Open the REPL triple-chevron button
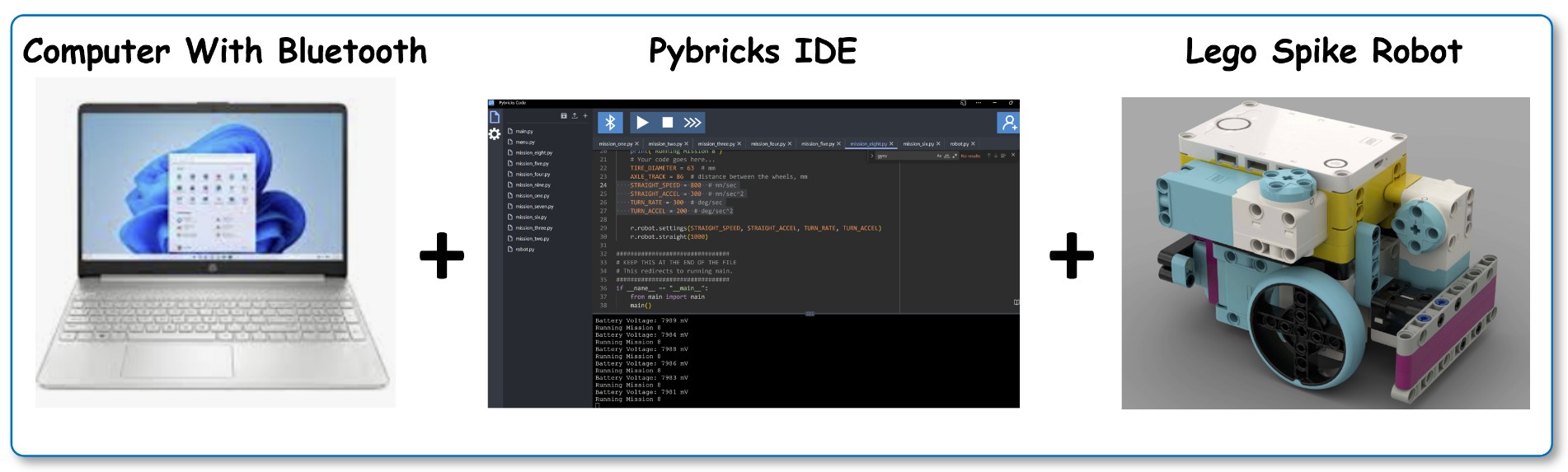 692,123
